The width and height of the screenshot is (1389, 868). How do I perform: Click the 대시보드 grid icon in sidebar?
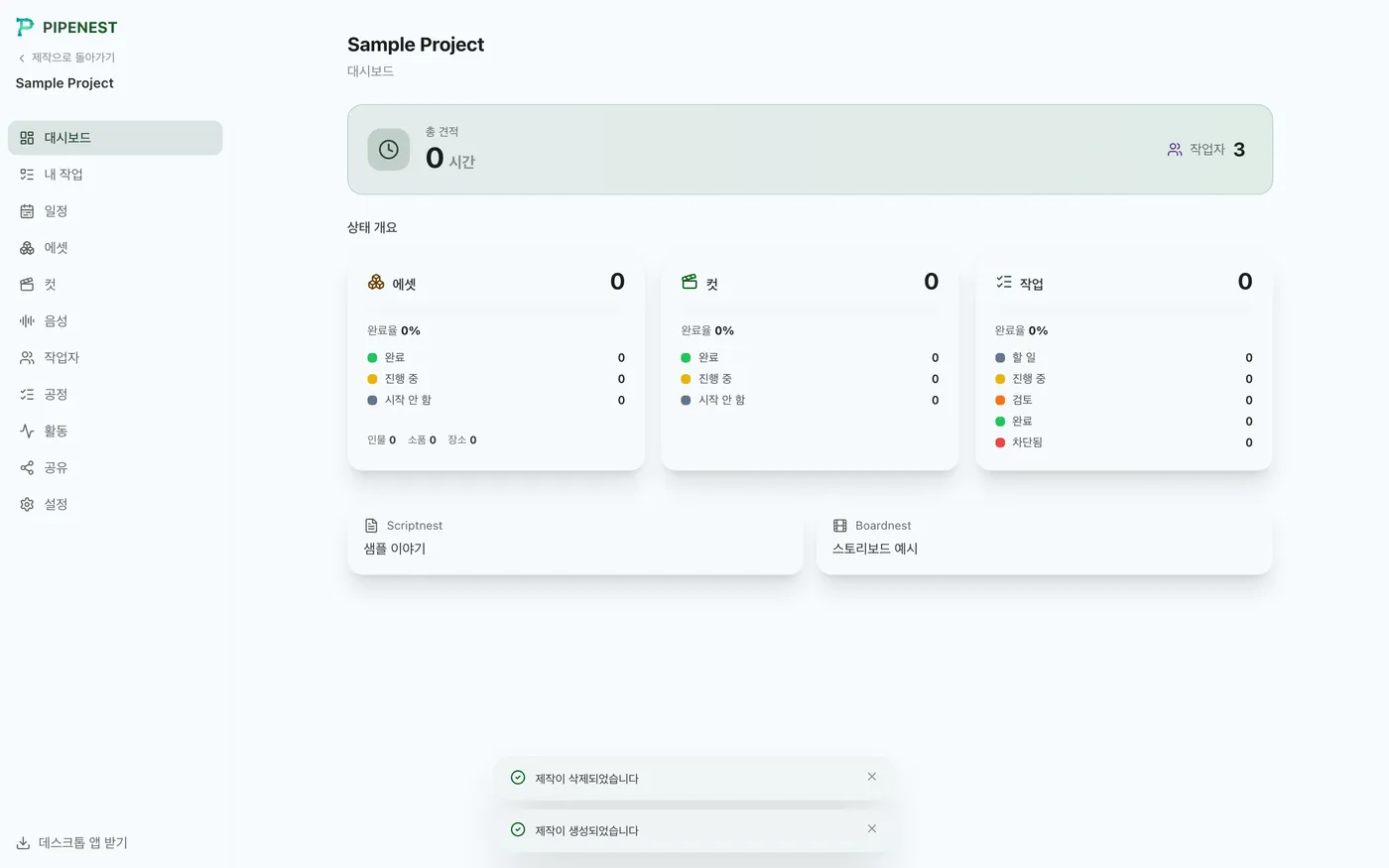pyautogui.click(x=27, y=138)
